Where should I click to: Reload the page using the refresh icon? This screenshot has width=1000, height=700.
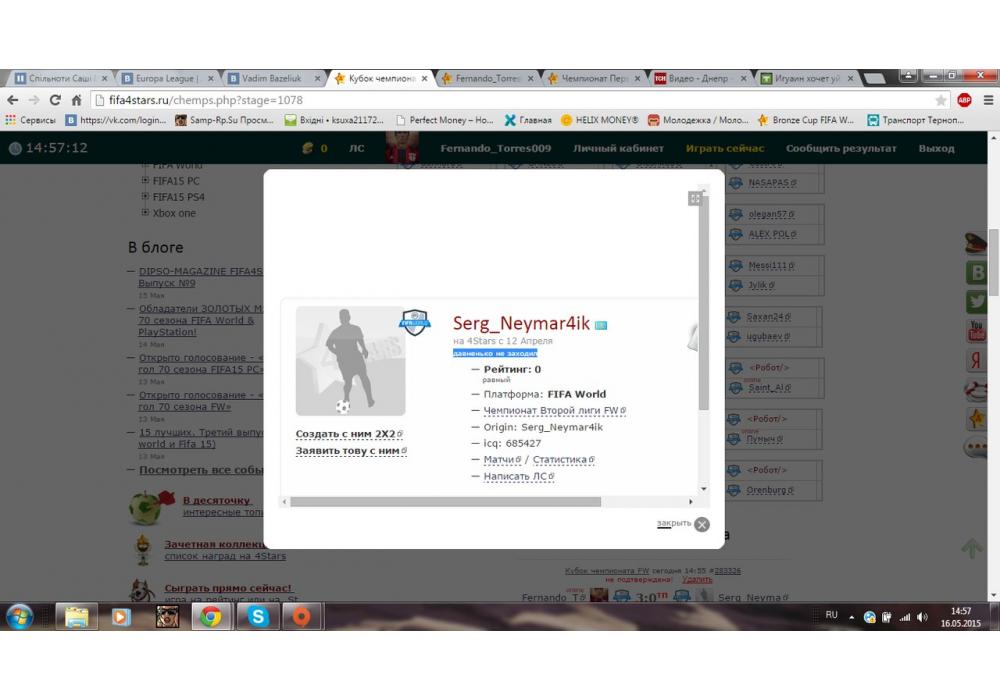click(55, 100)
